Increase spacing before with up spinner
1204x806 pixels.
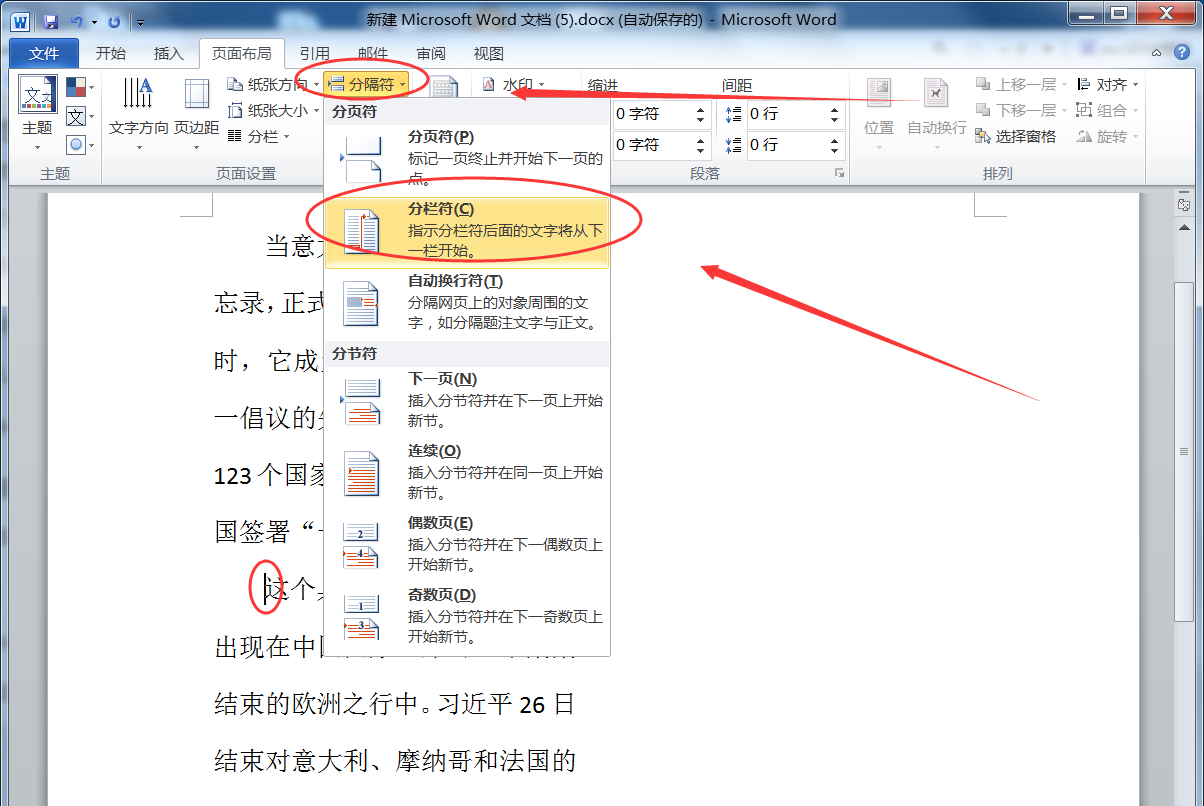coord(835,109)
